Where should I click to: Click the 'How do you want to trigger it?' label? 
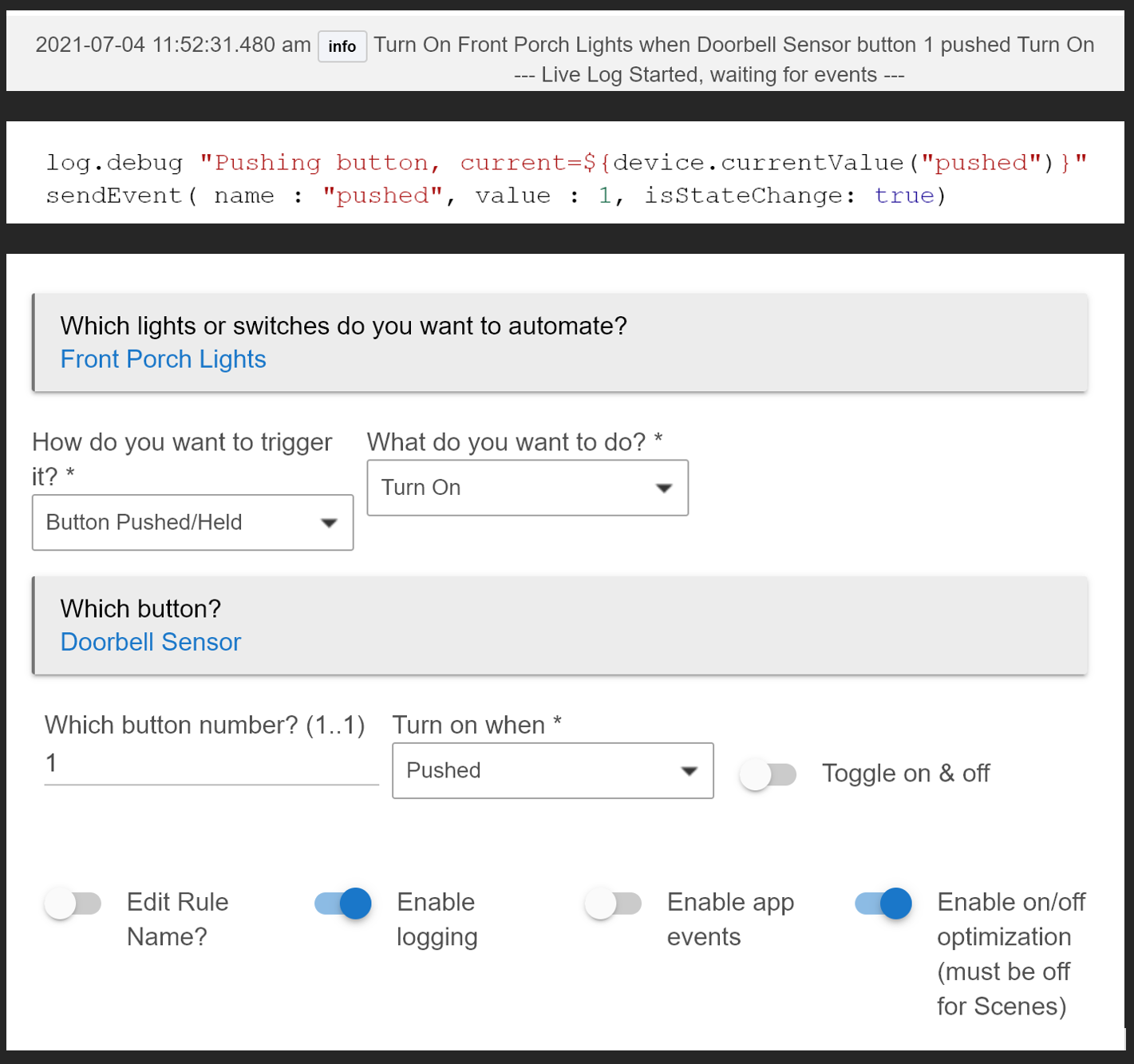[x=182, y=459]
